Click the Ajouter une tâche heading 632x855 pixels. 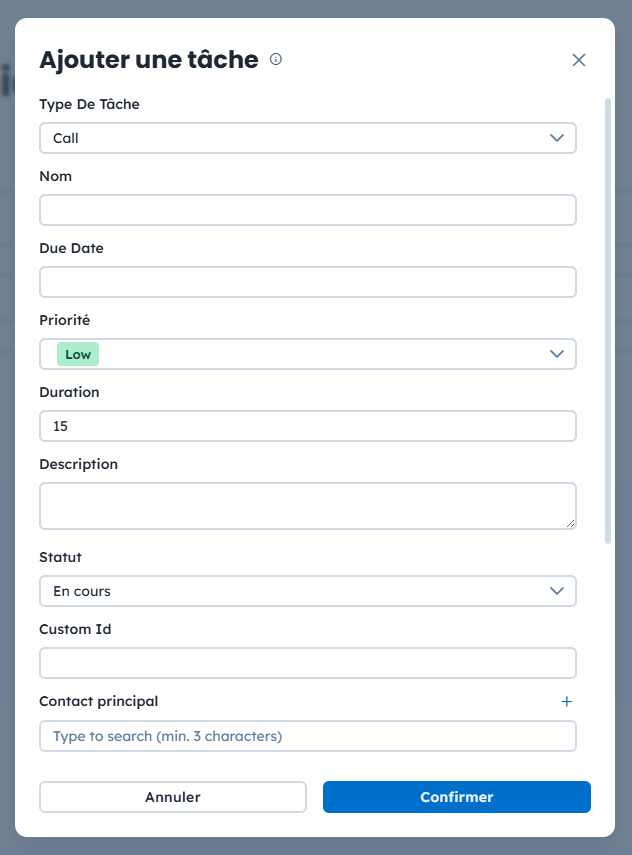point(148,59)
